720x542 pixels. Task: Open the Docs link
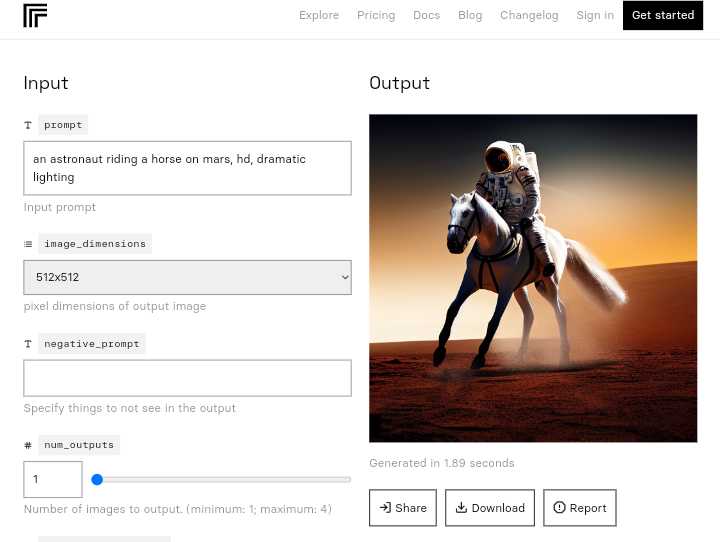426,15
